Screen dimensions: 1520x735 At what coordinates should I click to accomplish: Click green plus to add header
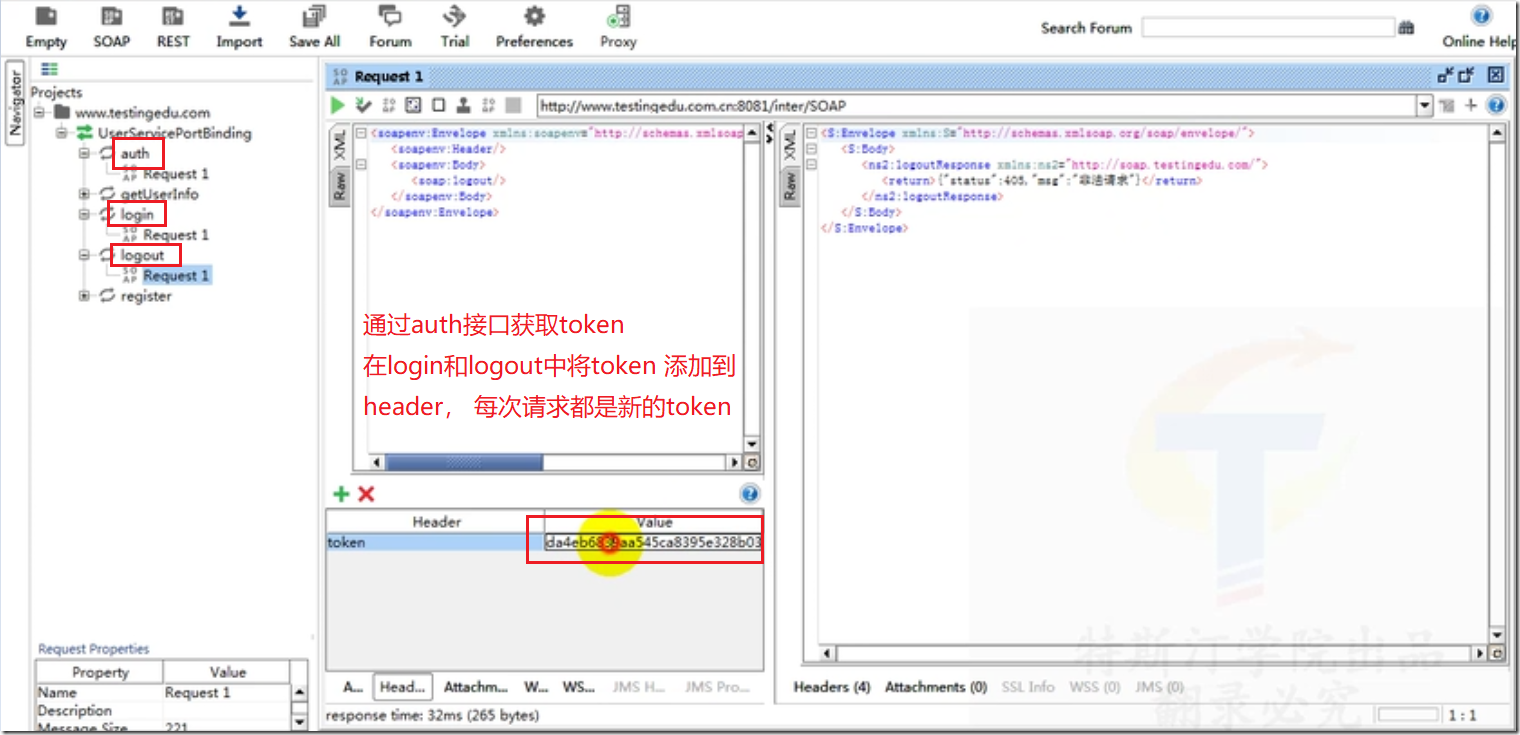point(341,494)
